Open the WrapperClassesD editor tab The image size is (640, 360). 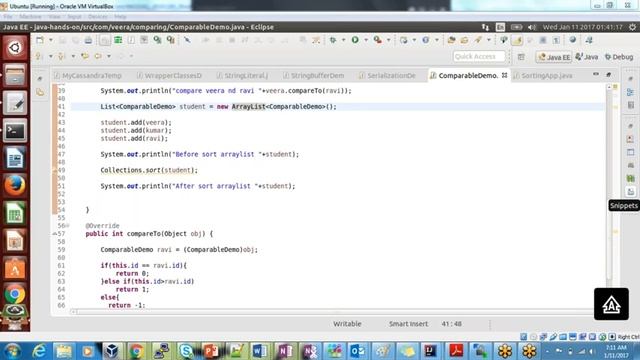click(x=169, y=76)
